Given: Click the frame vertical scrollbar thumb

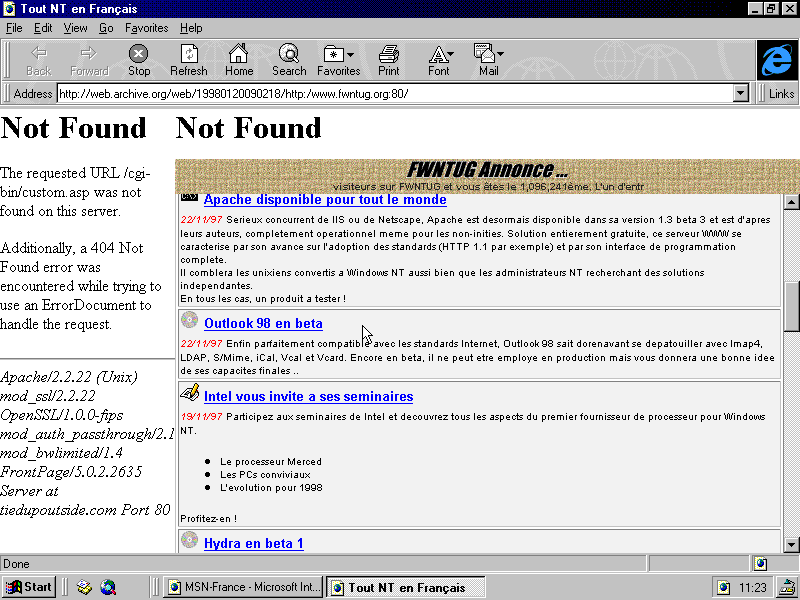Looking at the screenshot, I should (791, 306).
